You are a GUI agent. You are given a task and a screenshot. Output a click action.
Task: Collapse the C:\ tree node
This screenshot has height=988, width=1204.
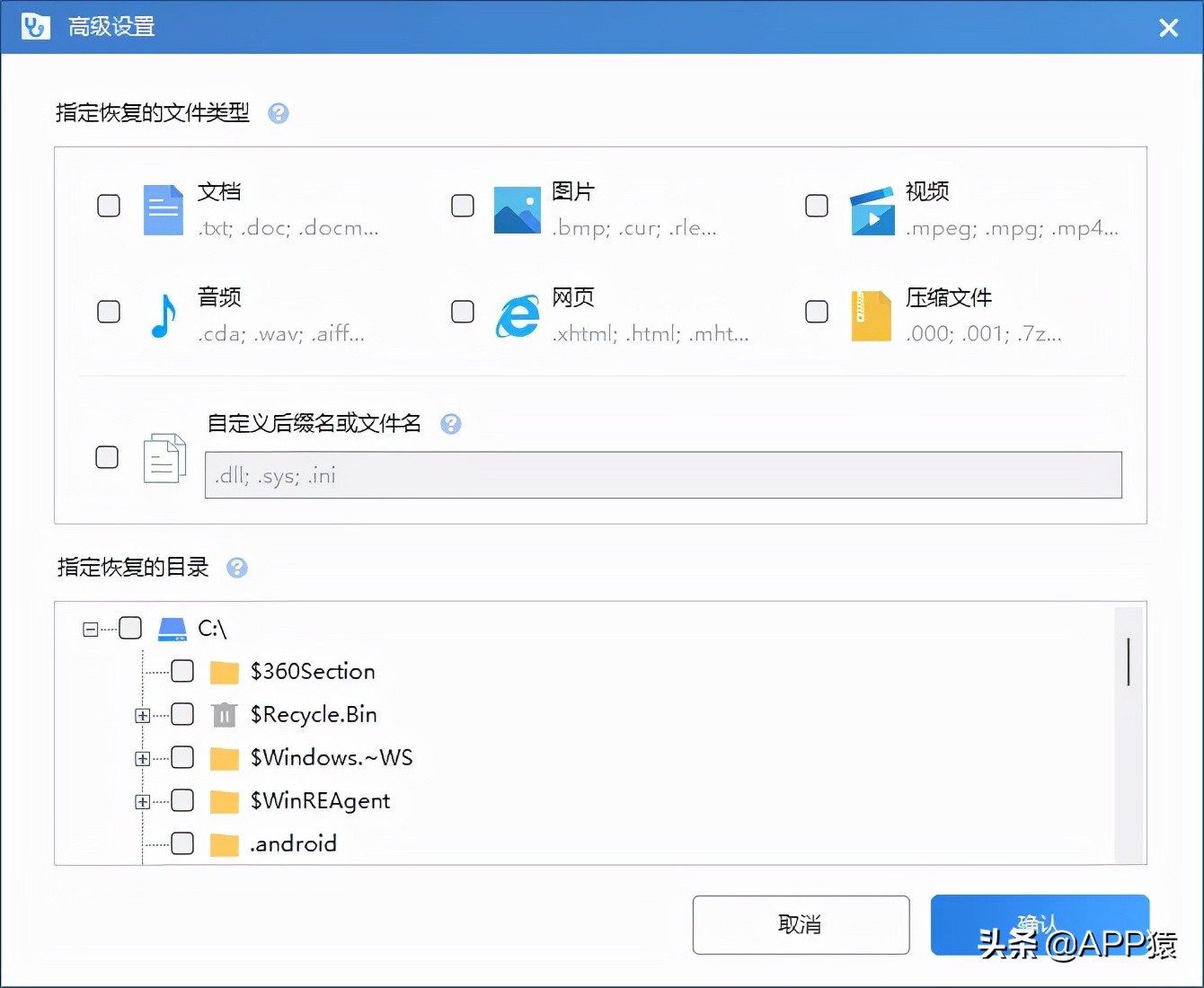click(90, 628)
